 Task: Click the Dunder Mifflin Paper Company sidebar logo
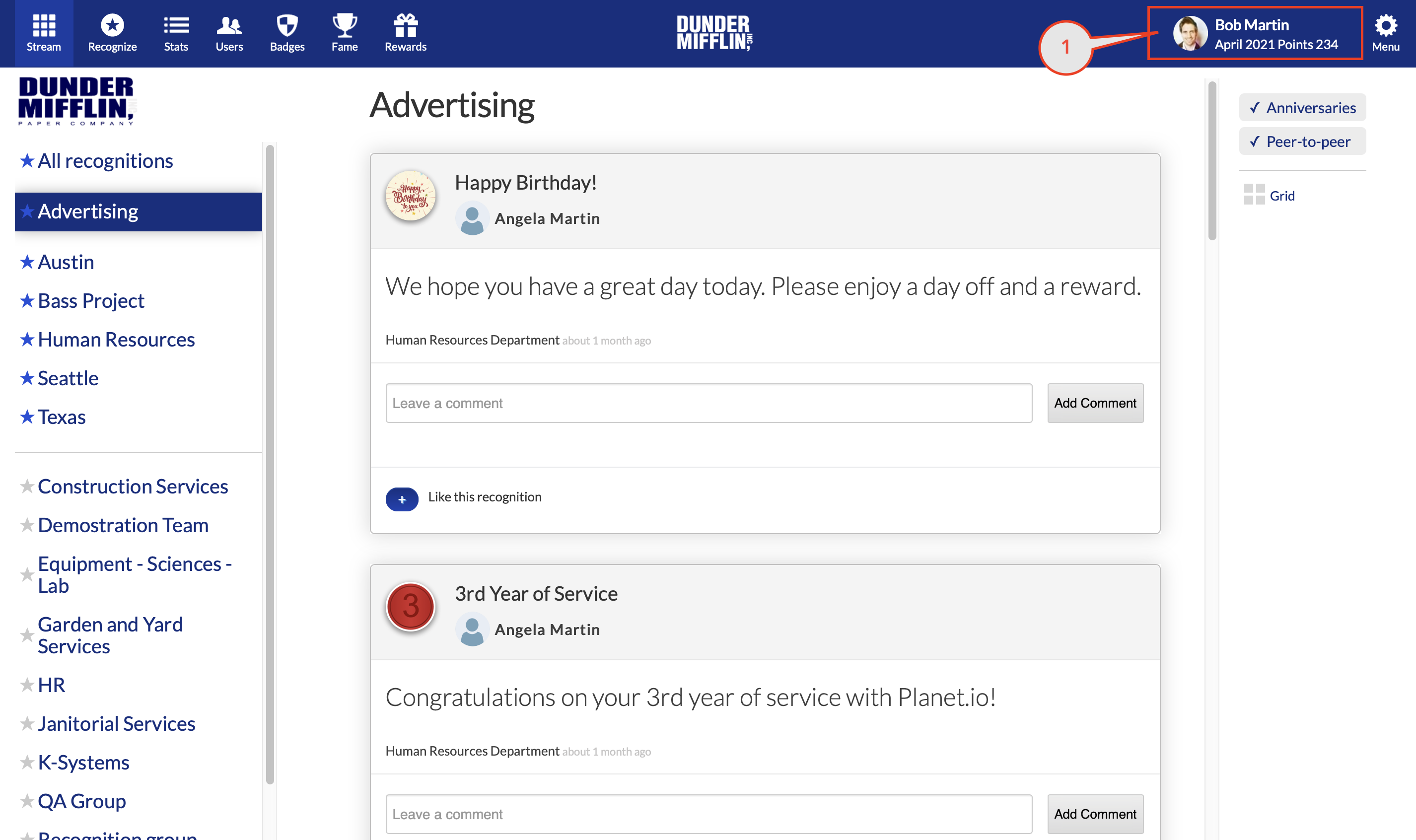coord(76,101)
